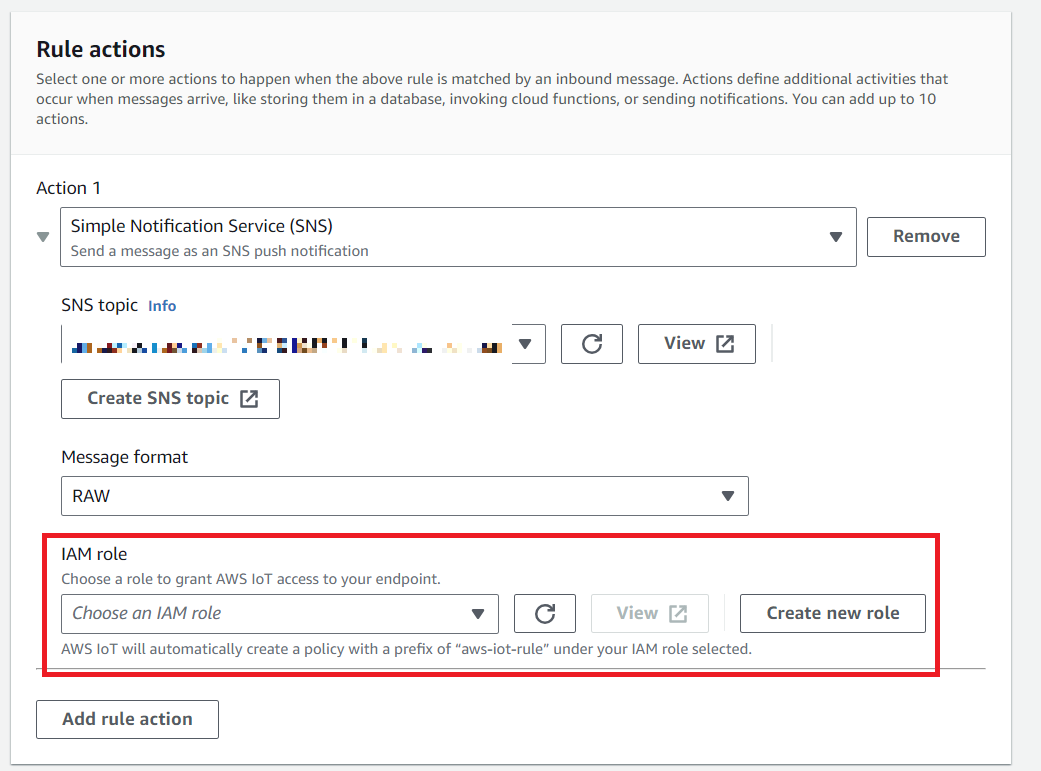
Task: Click external link icon beside SNS topic View
Action: point(725,344)
